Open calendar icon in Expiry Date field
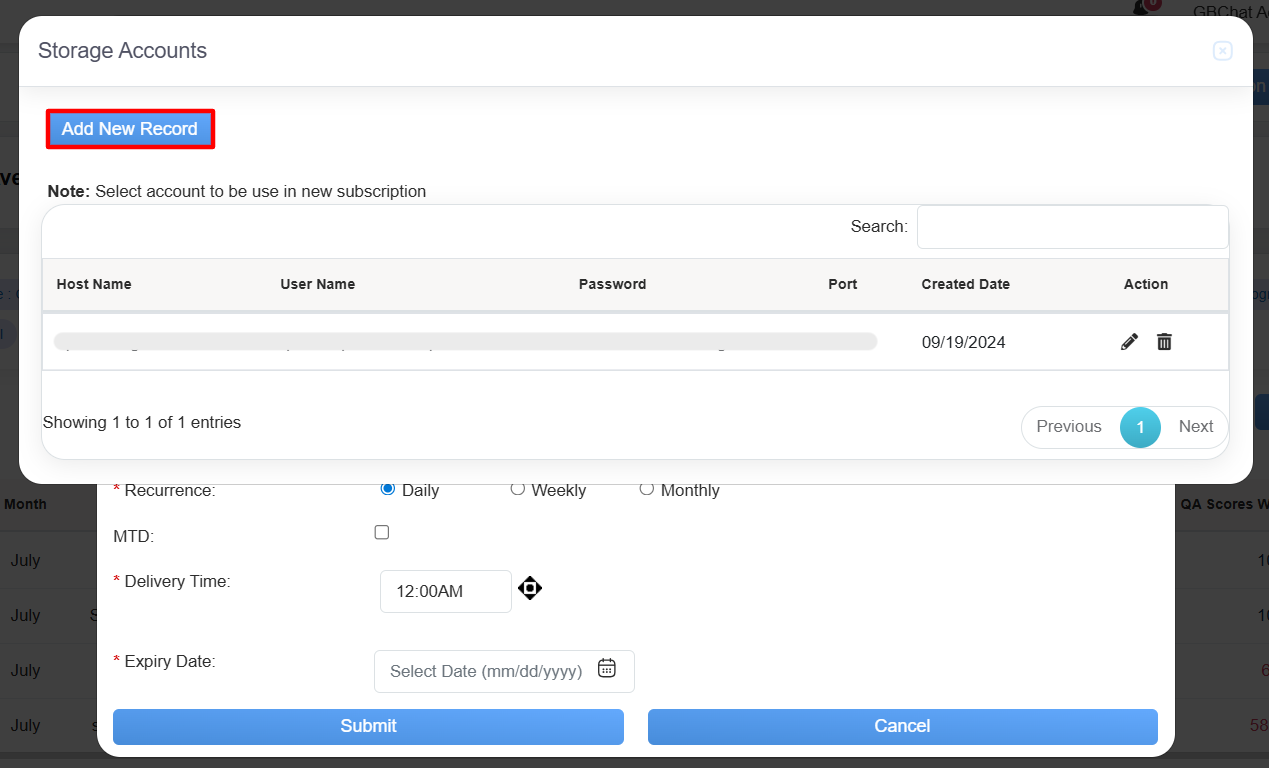Screen dimensions: 1269x768 [x=606, y=669]
